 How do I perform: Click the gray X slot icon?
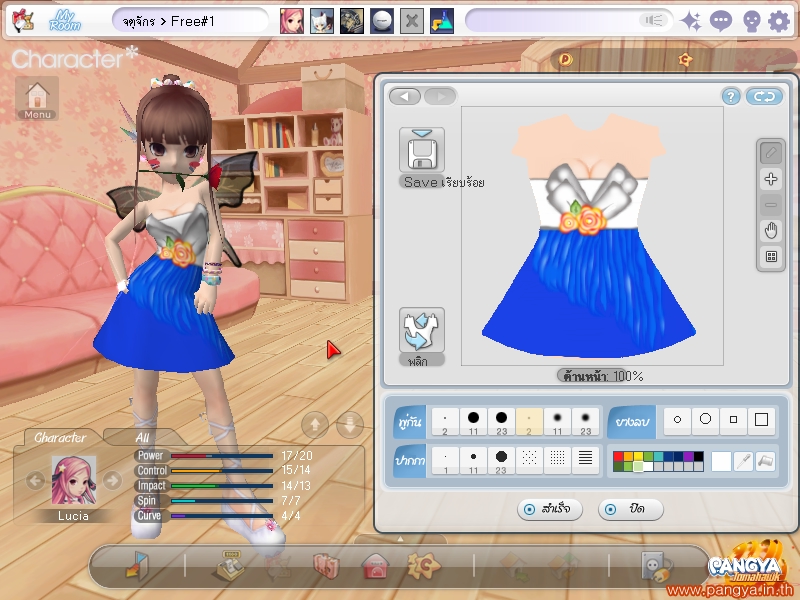(412, 21)
